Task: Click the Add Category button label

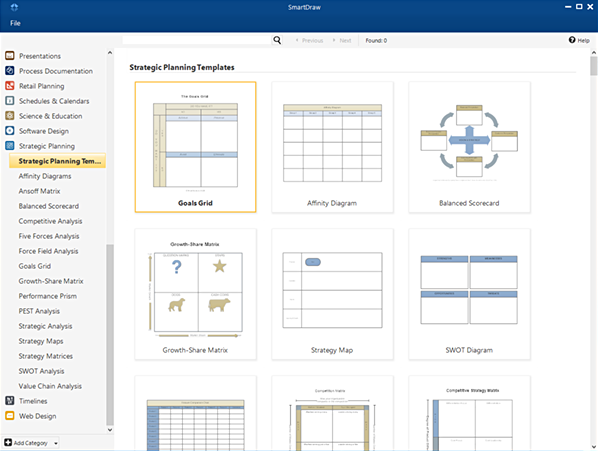Action: (x=31, y=443)
